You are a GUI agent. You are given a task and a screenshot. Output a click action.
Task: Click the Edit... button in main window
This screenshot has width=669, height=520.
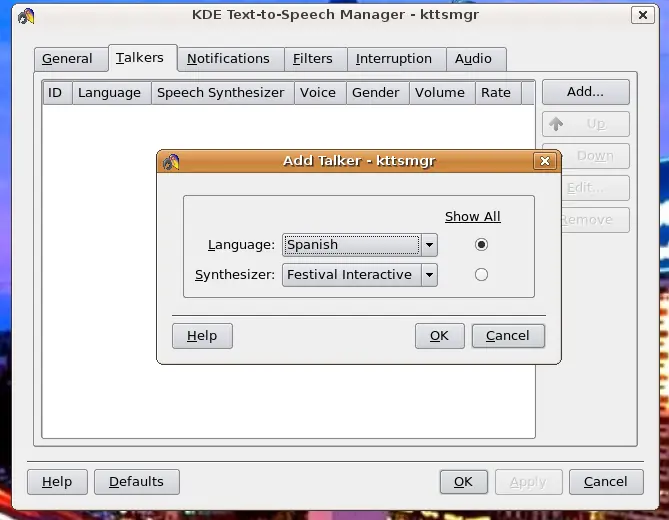pos(595,188)
